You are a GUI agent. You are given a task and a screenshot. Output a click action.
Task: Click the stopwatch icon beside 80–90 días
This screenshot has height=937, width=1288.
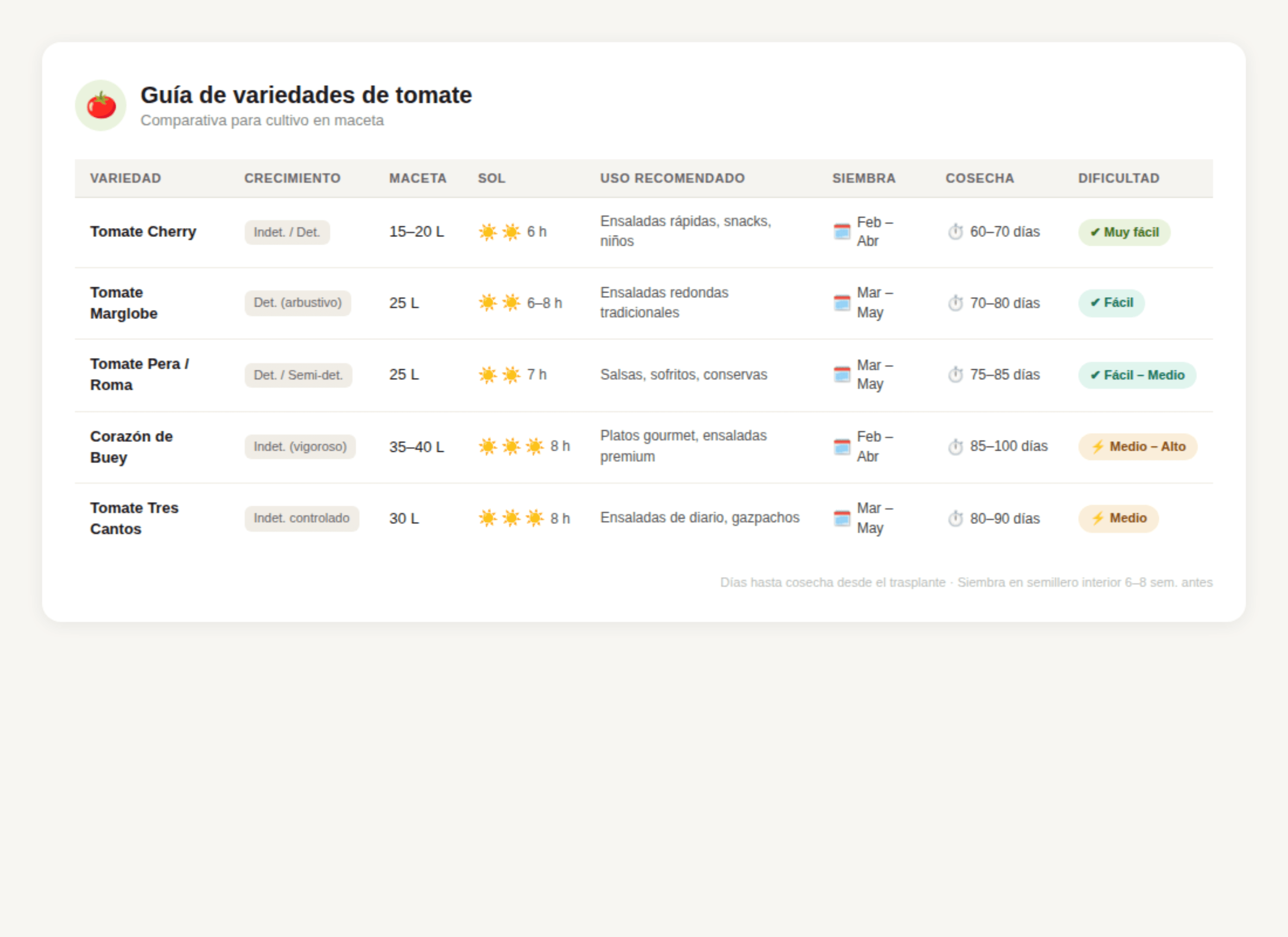tap(955, 518)
